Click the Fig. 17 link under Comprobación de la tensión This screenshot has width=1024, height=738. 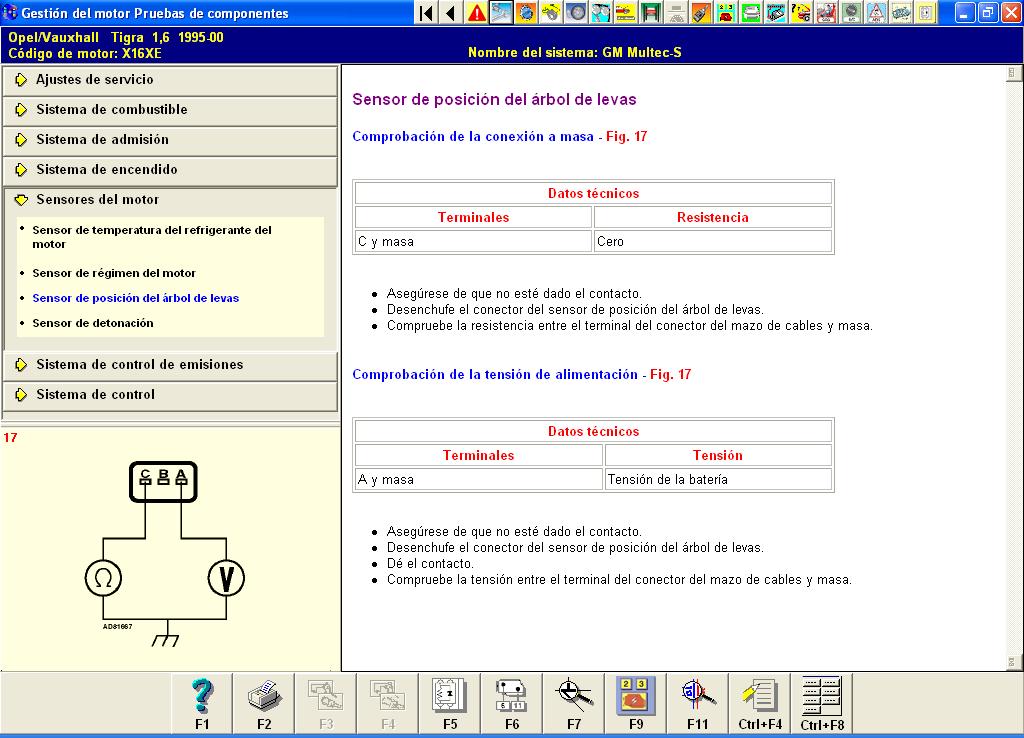click(x=670, y=375)
